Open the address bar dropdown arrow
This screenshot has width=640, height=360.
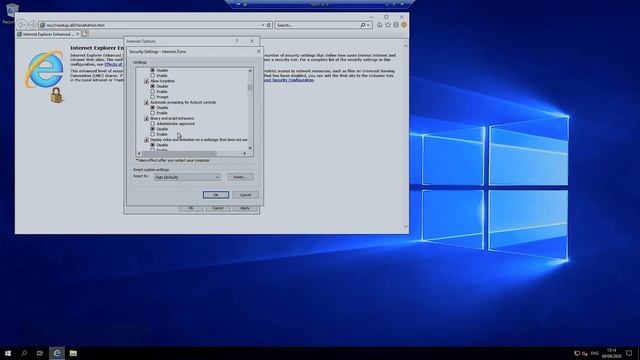coord(263,25)
